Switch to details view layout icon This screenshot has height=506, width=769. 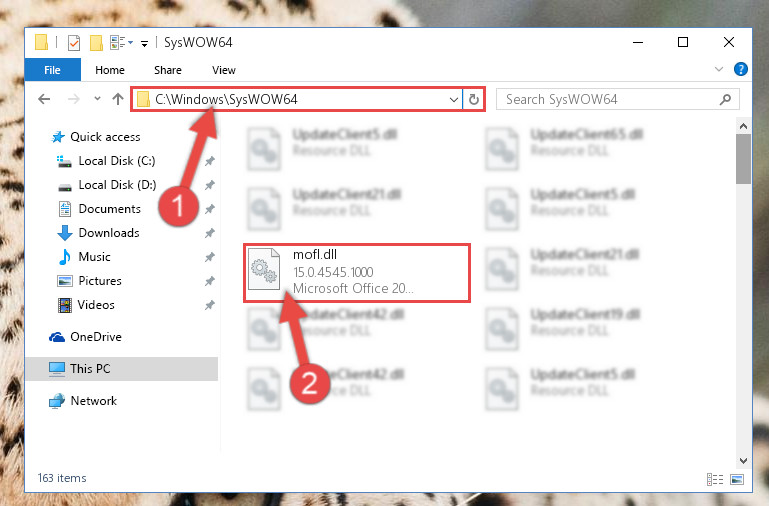pyautogui.click(x=715, y=479)
